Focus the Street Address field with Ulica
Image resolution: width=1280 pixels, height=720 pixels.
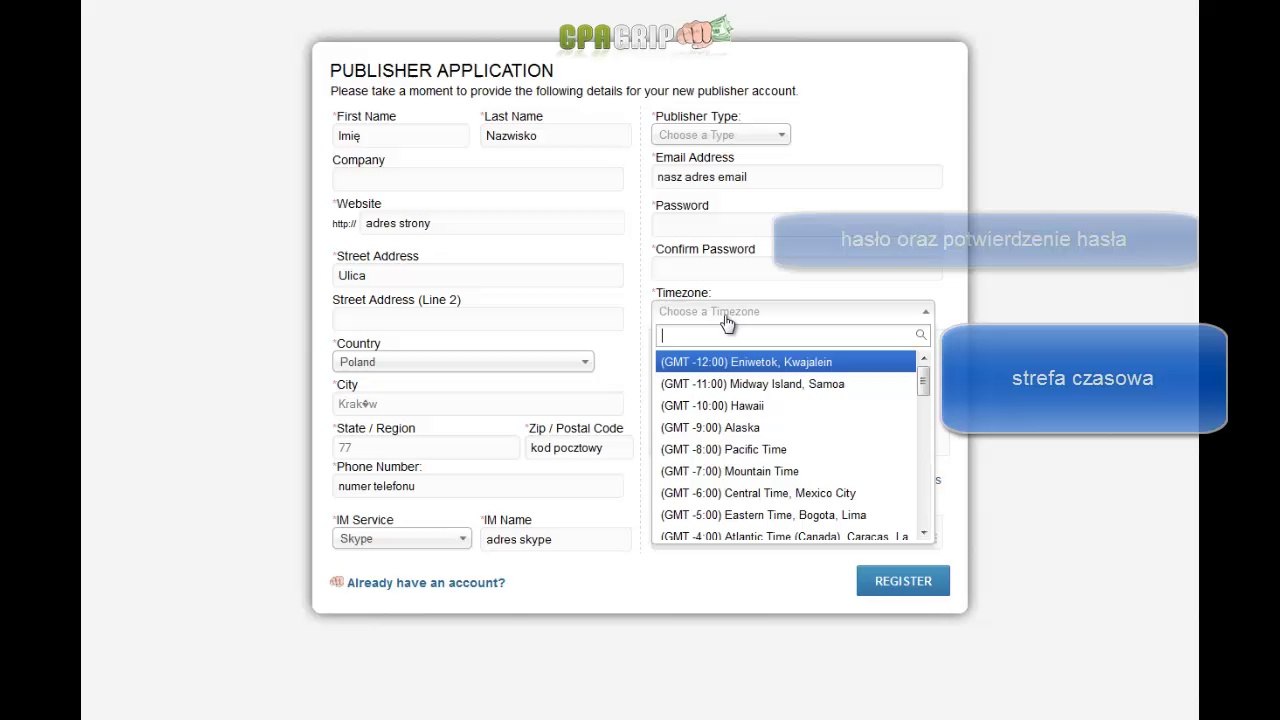coord(477,276)
